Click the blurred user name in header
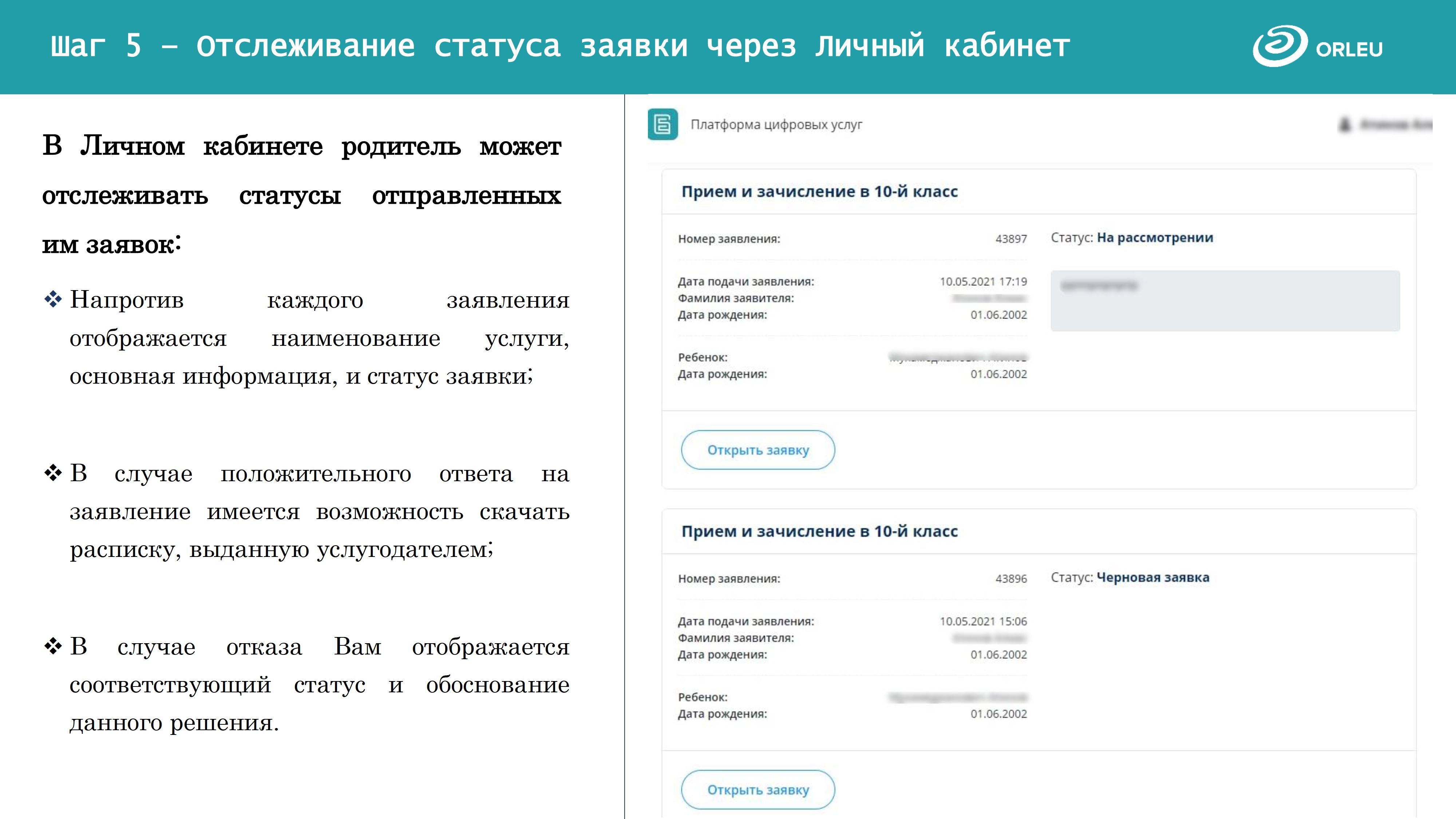1456x819 pixels. tap(1396, 124)
